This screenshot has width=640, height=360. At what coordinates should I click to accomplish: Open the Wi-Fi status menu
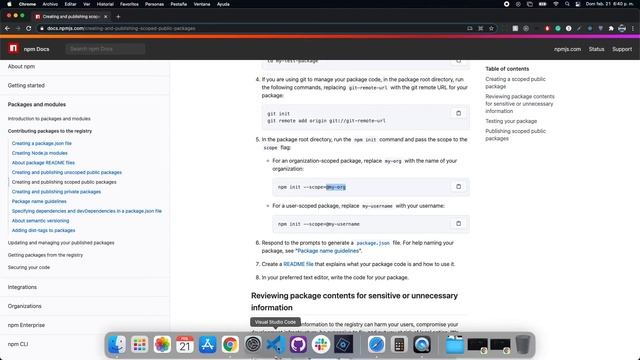coord(556,4)
